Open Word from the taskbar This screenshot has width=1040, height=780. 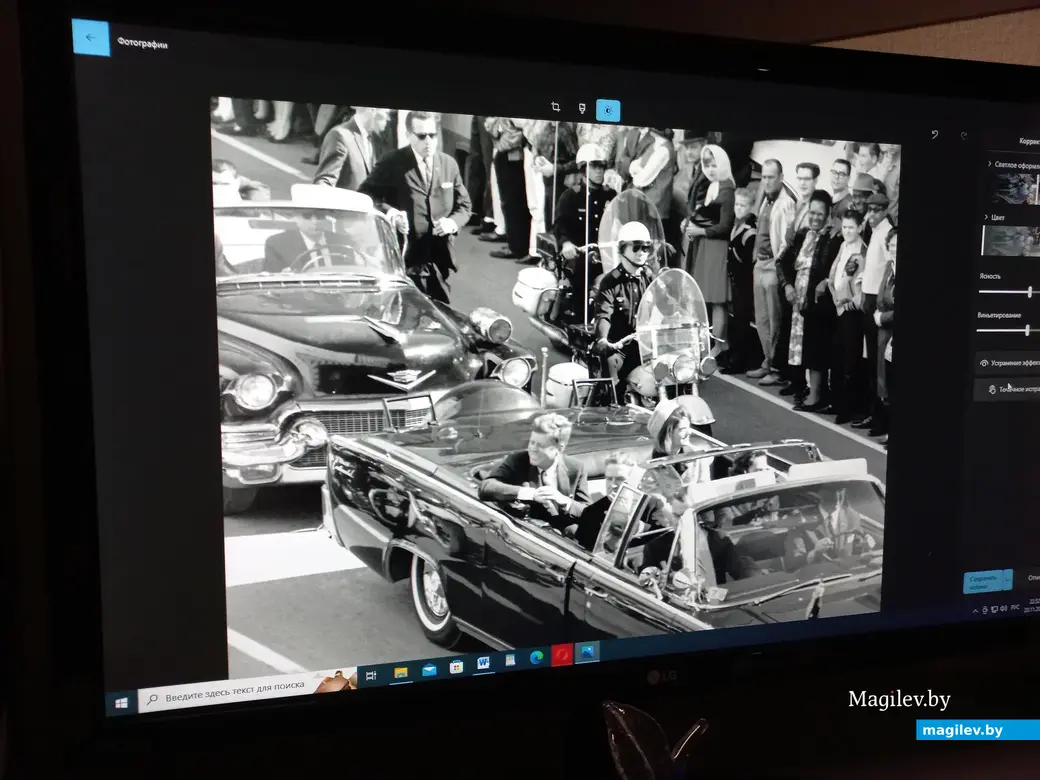point(484,662)
